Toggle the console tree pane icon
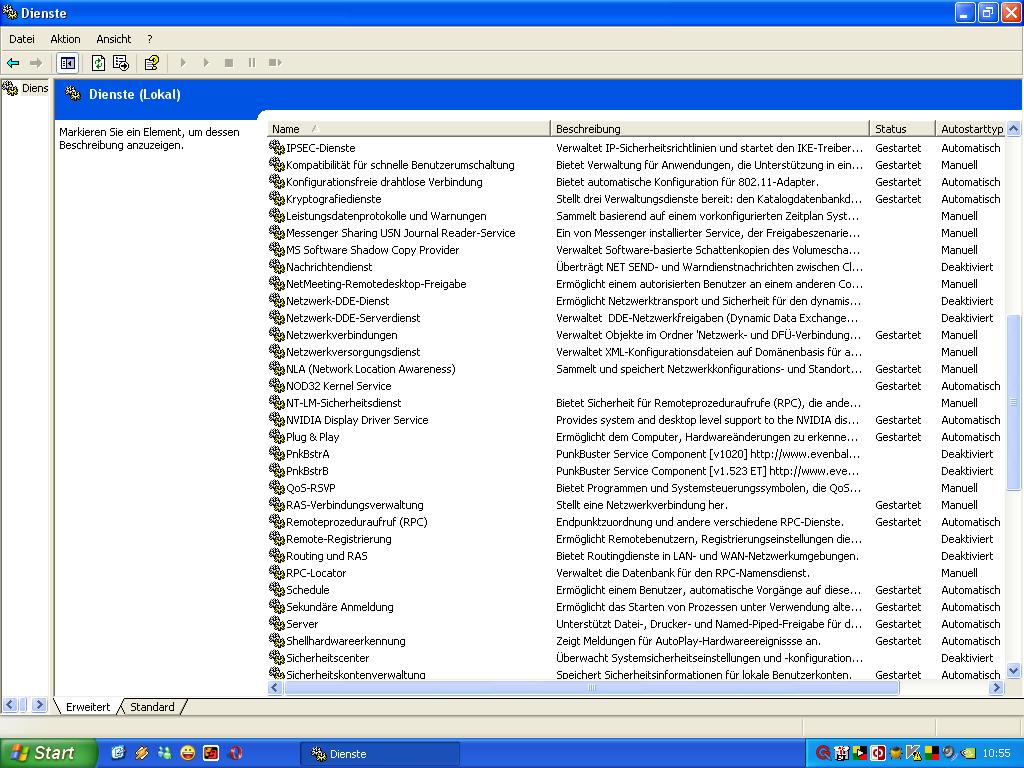 [67, 63]
